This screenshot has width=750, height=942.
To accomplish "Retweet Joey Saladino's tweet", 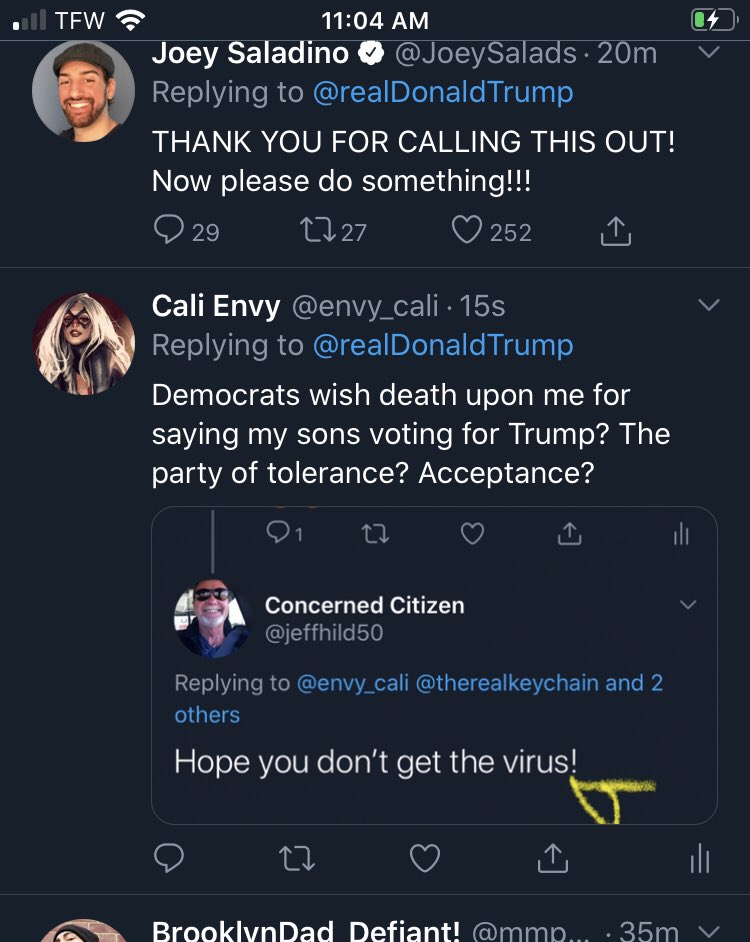I will coord(318,231).
